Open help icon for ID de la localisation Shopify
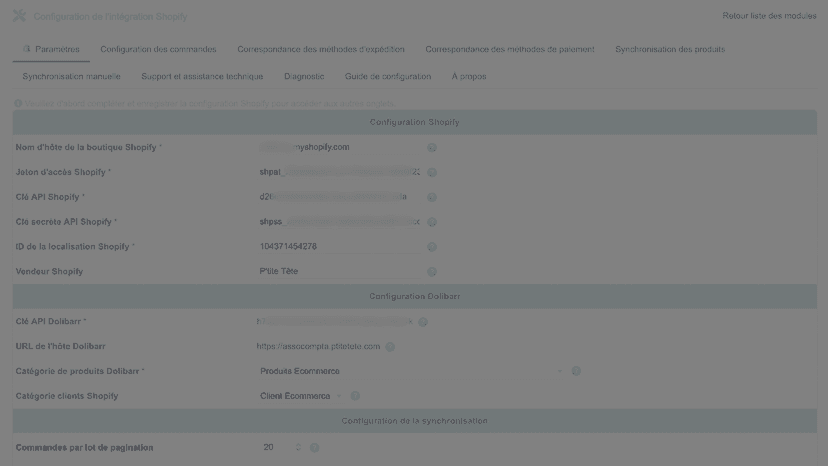 pos(432,247)
